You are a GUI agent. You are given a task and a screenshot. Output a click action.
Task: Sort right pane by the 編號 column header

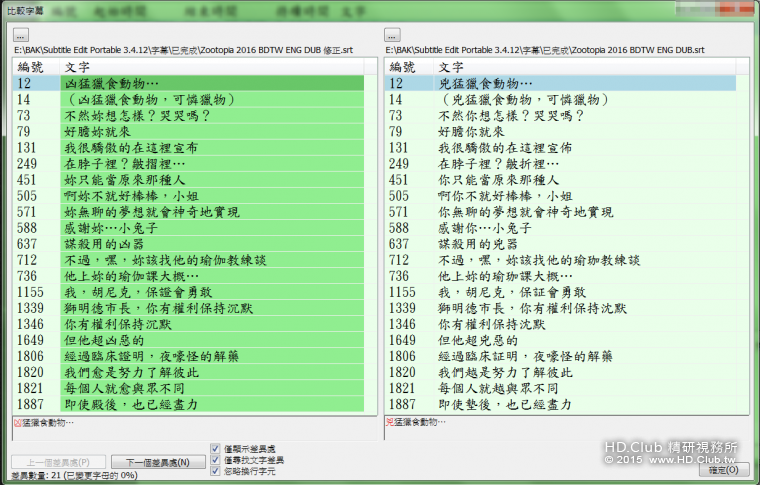(x=409, y=67)
